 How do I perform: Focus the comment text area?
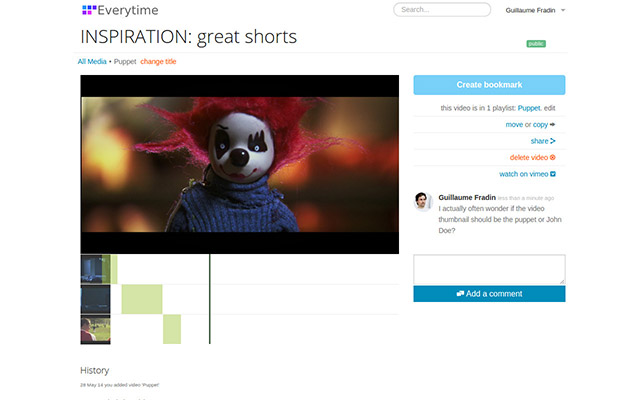point(489,269)
